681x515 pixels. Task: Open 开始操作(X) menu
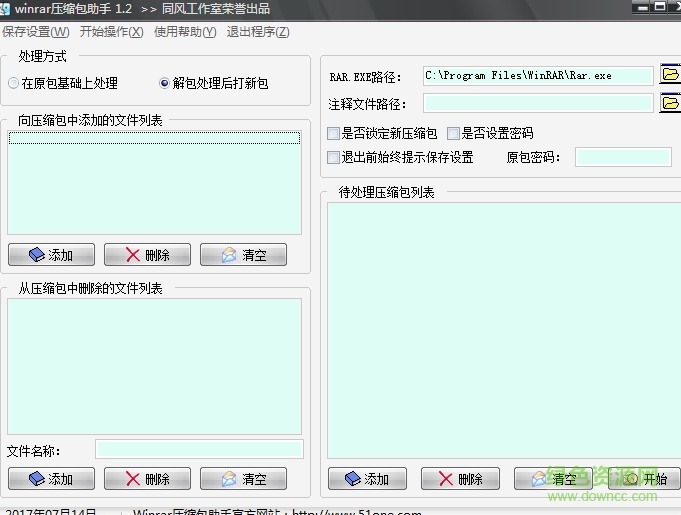pyautogui.click(x=111, y=31)
